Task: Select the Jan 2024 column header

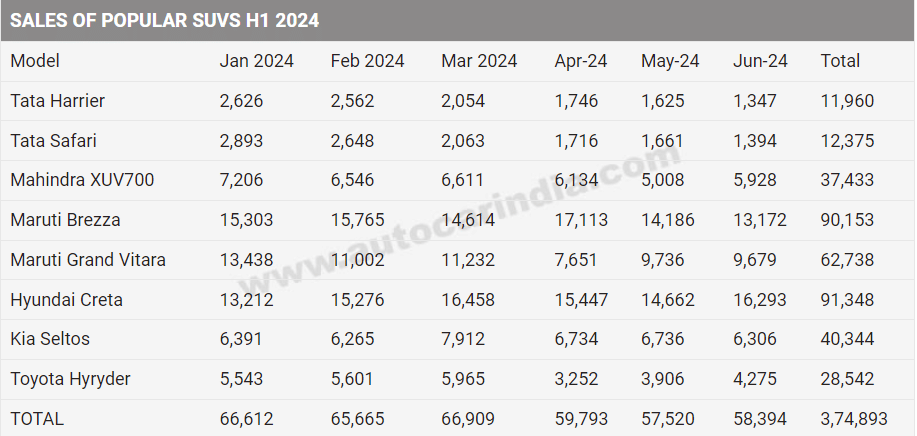Action: click(257, 61)
